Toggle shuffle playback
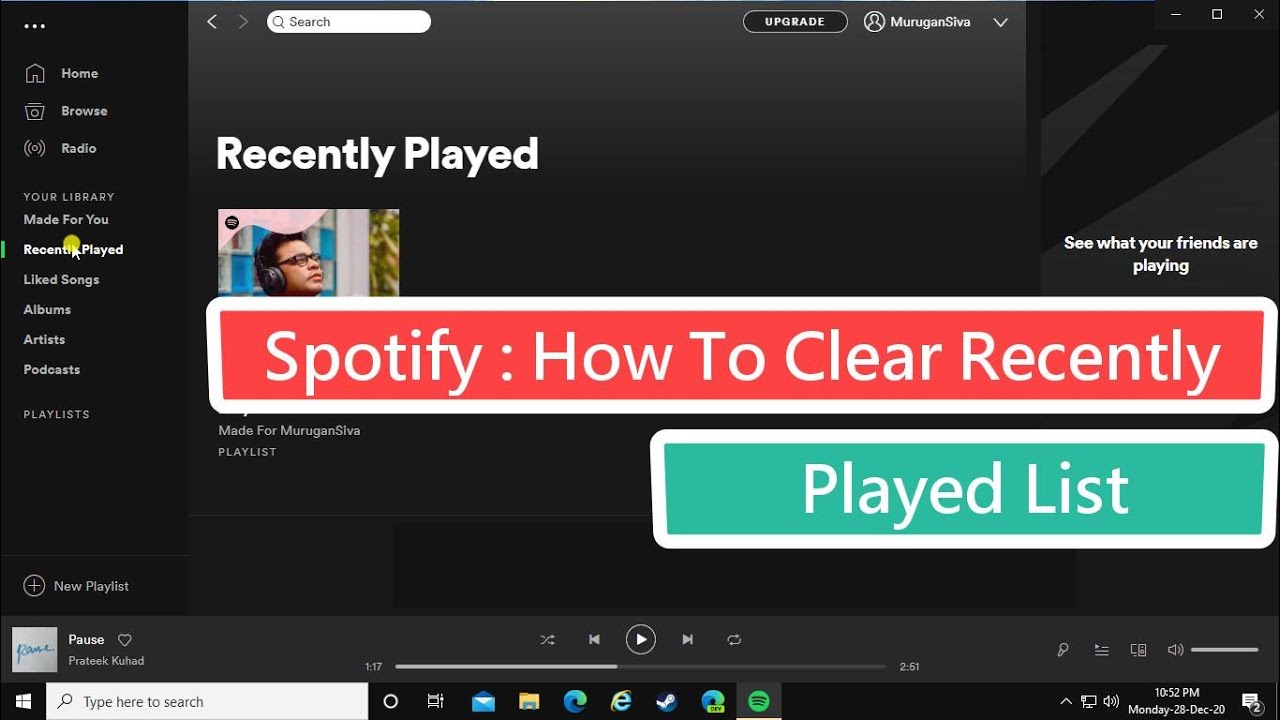The height and width of the screenshot is (720, 1280). click(547, 640)
